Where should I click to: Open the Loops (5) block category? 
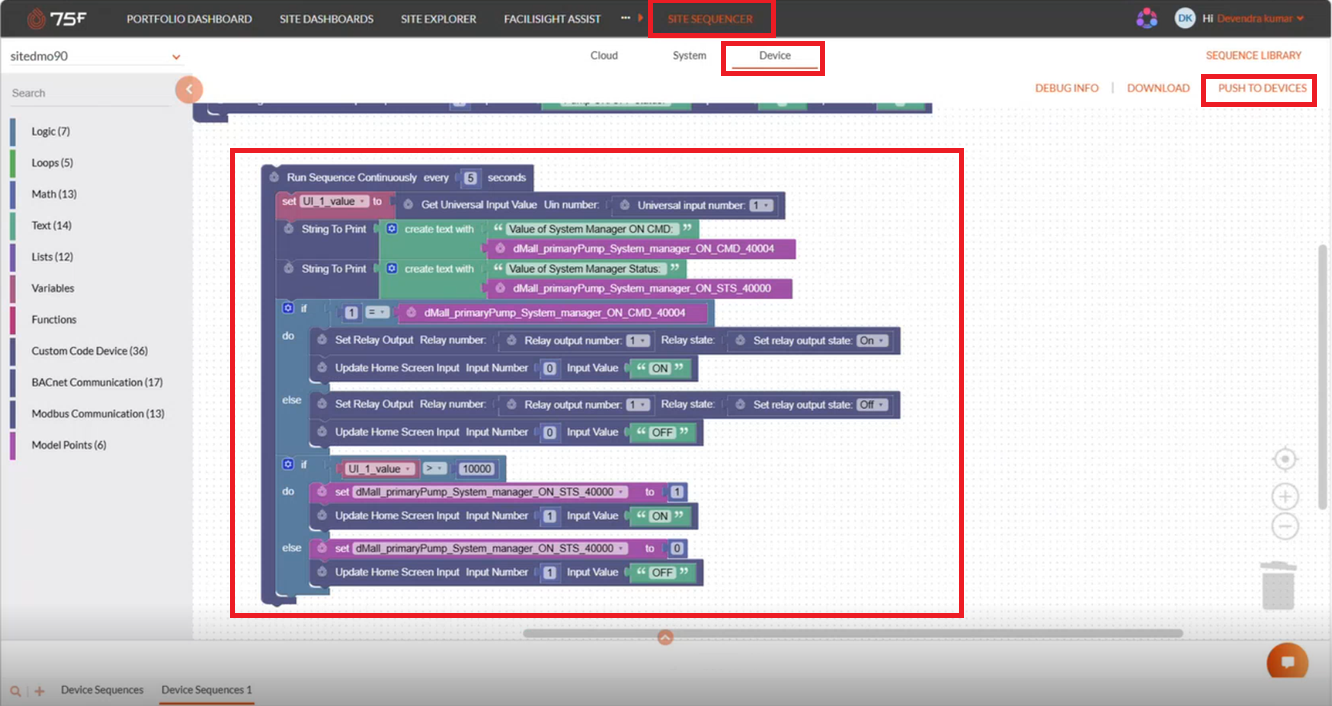pyautogui.click(x=52, y=163)
